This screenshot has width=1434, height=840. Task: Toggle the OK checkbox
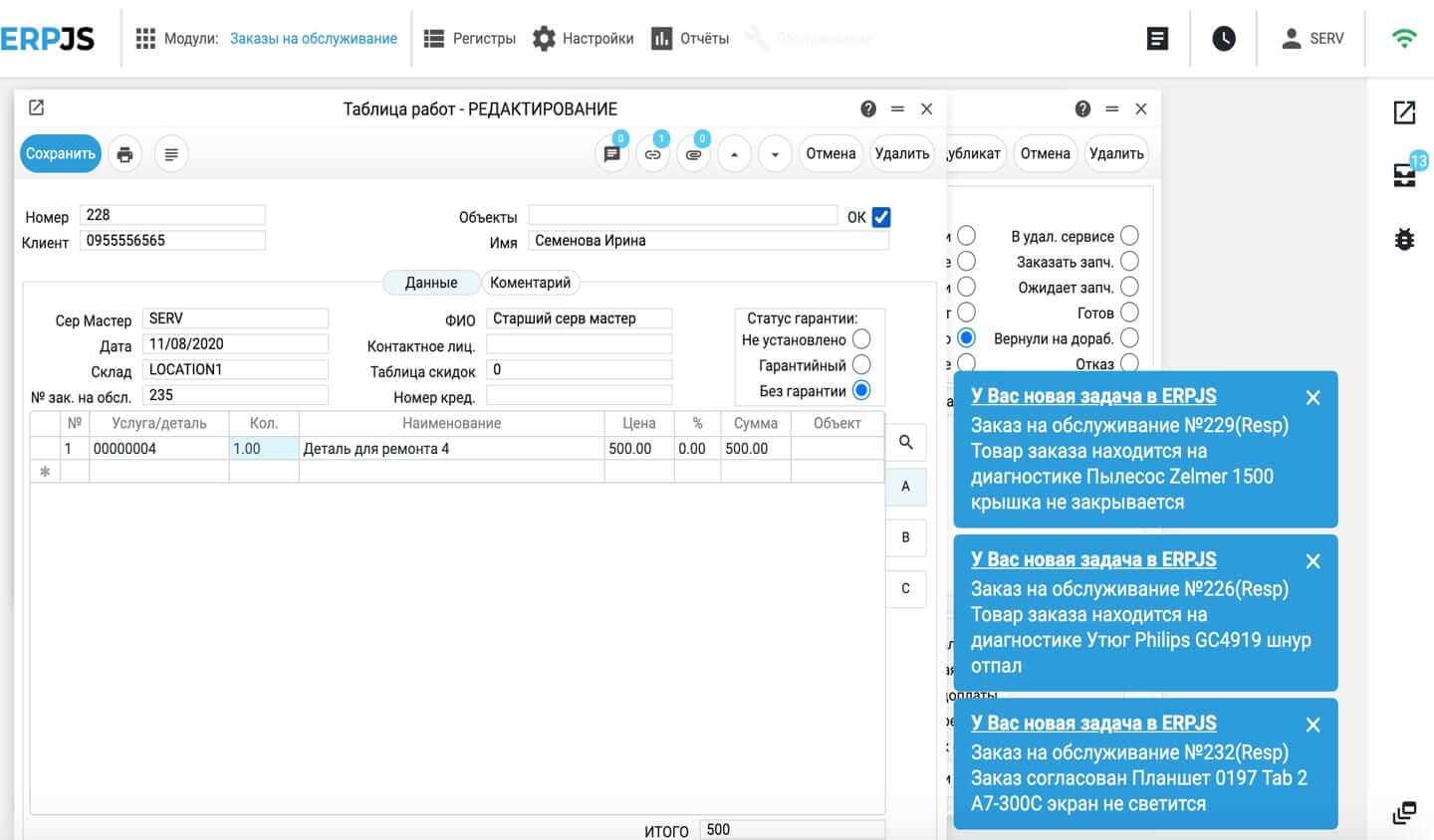881,217
